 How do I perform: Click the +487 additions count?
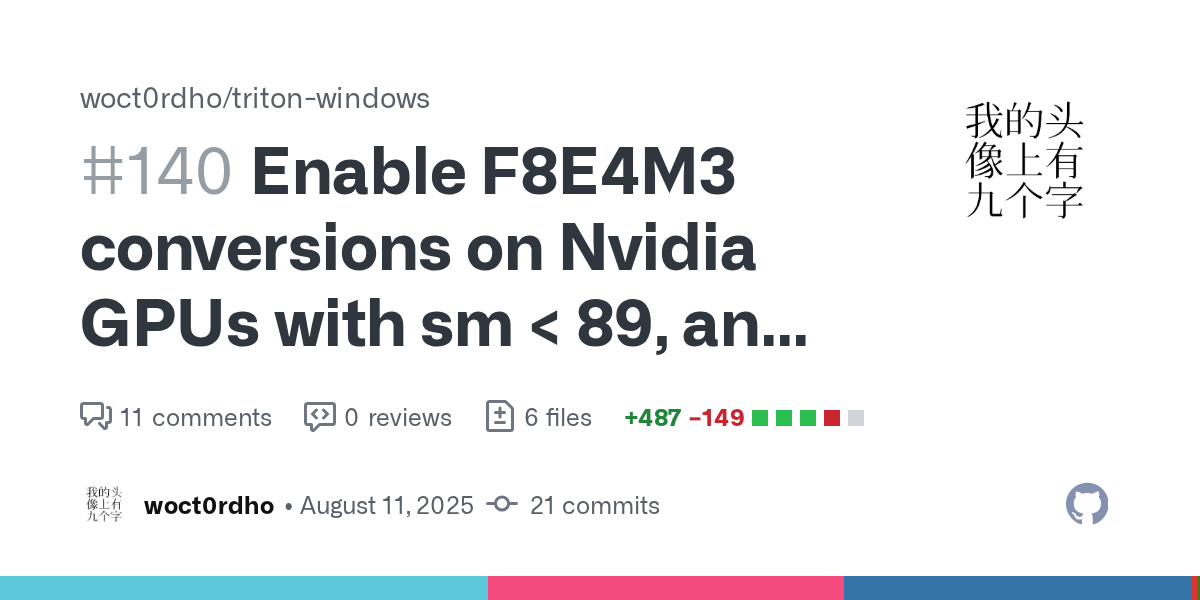click(x=651, y=418)
